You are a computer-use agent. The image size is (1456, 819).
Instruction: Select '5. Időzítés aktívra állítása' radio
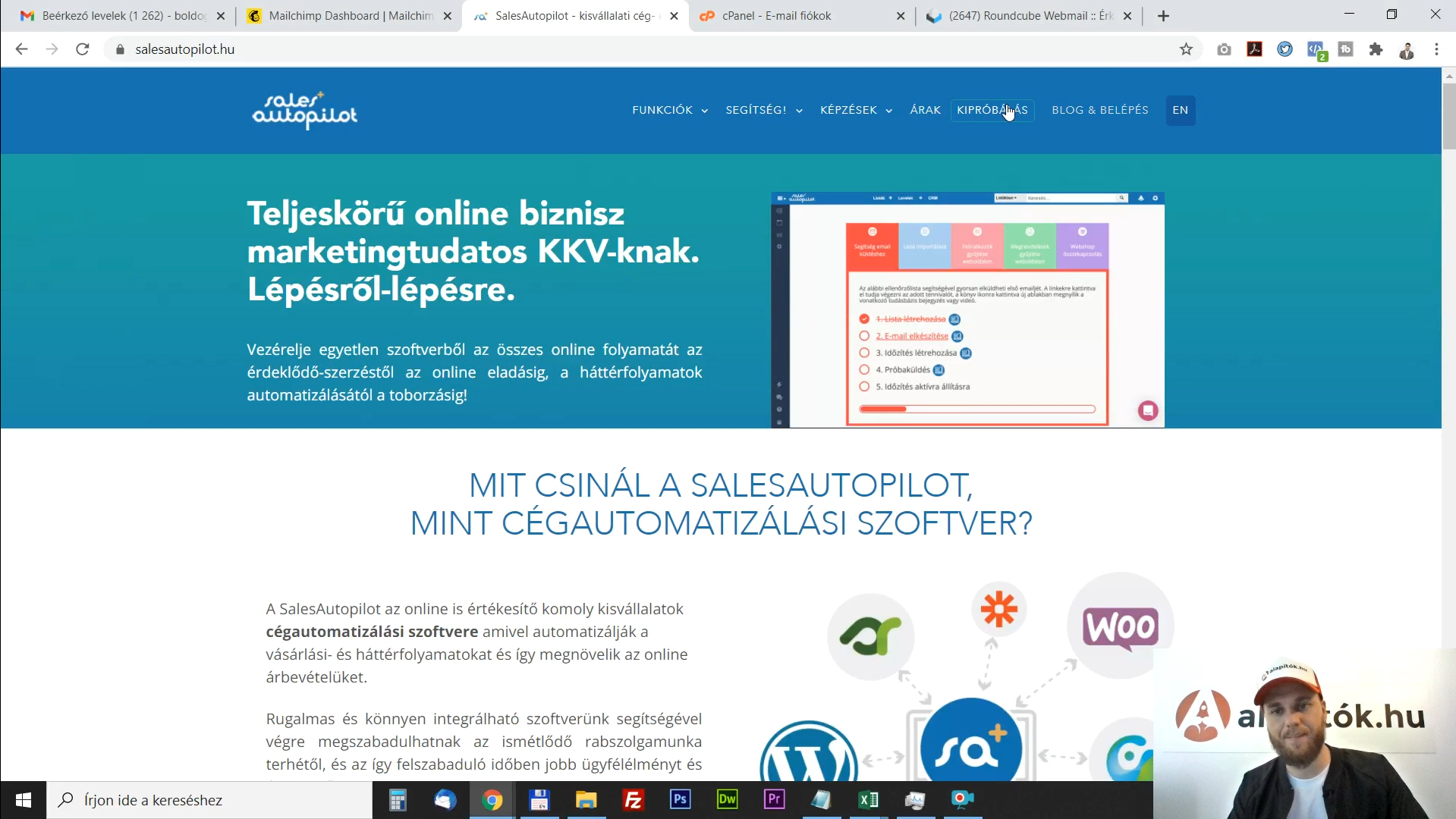click(864, 386)
